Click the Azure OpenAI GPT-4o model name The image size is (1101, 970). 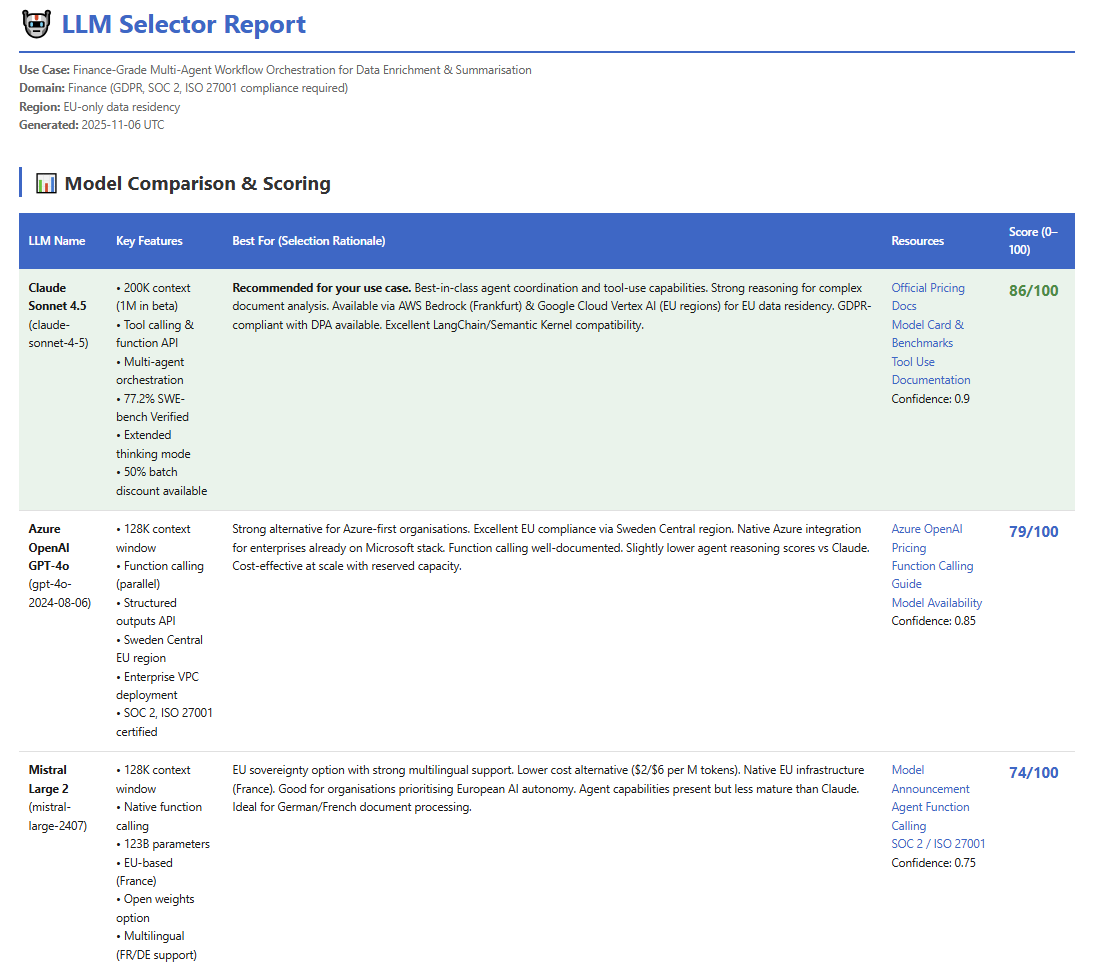point(49,547)
